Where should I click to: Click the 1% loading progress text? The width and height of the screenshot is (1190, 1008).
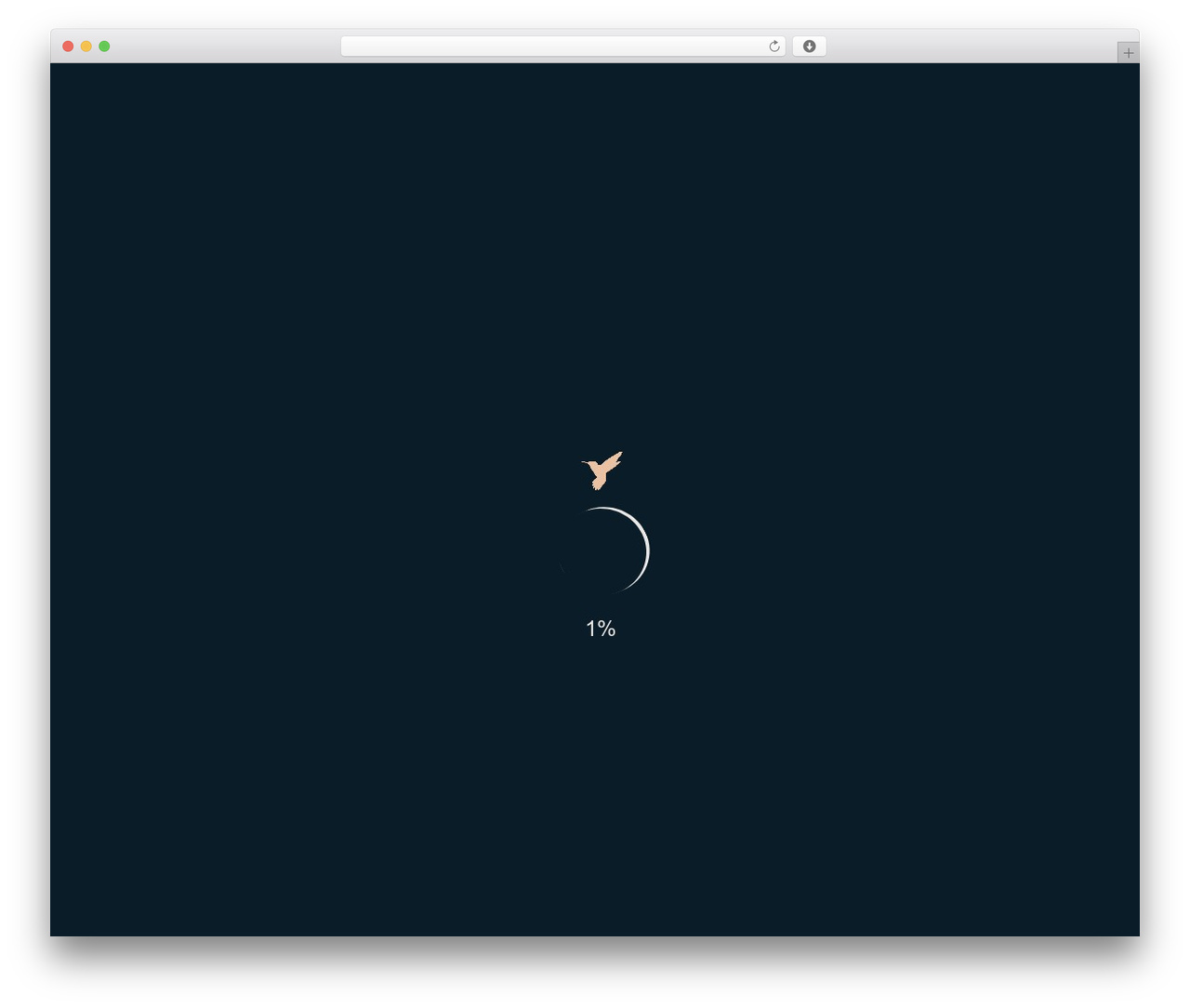(601, 629)
